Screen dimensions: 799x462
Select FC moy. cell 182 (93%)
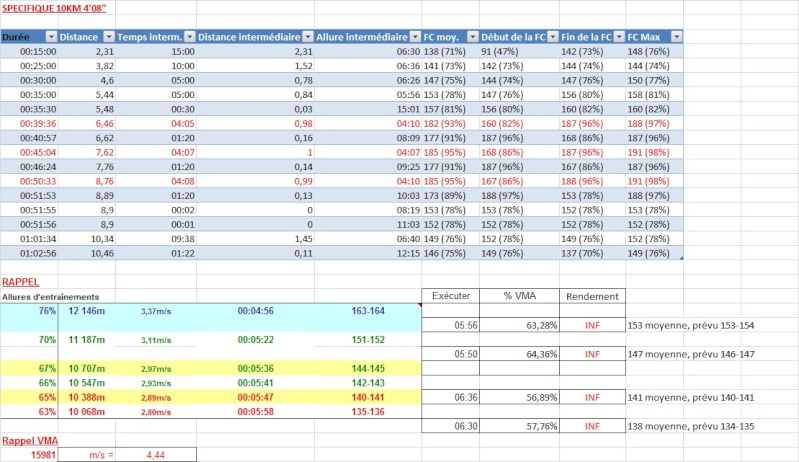pyautogui.click(x=450, y=123)
